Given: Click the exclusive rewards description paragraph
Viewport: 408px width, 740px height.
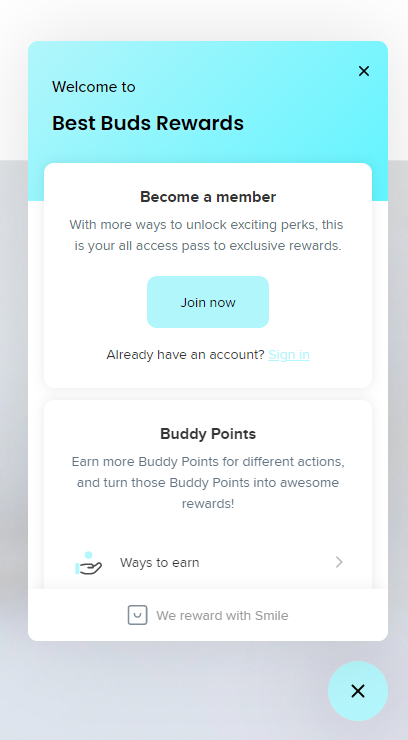Looking at the screenshot, I should (208, 235).
